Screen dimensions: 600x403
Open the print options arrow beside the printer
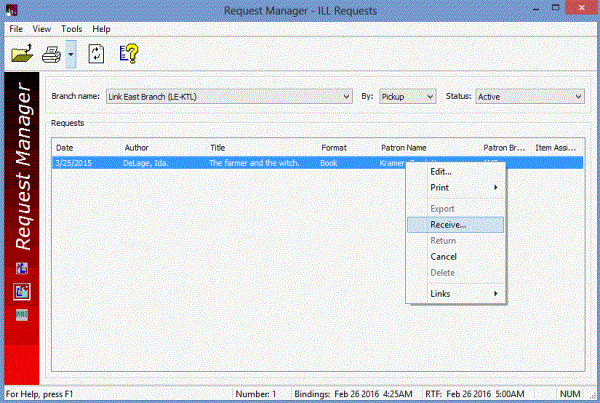pos(71,55)
